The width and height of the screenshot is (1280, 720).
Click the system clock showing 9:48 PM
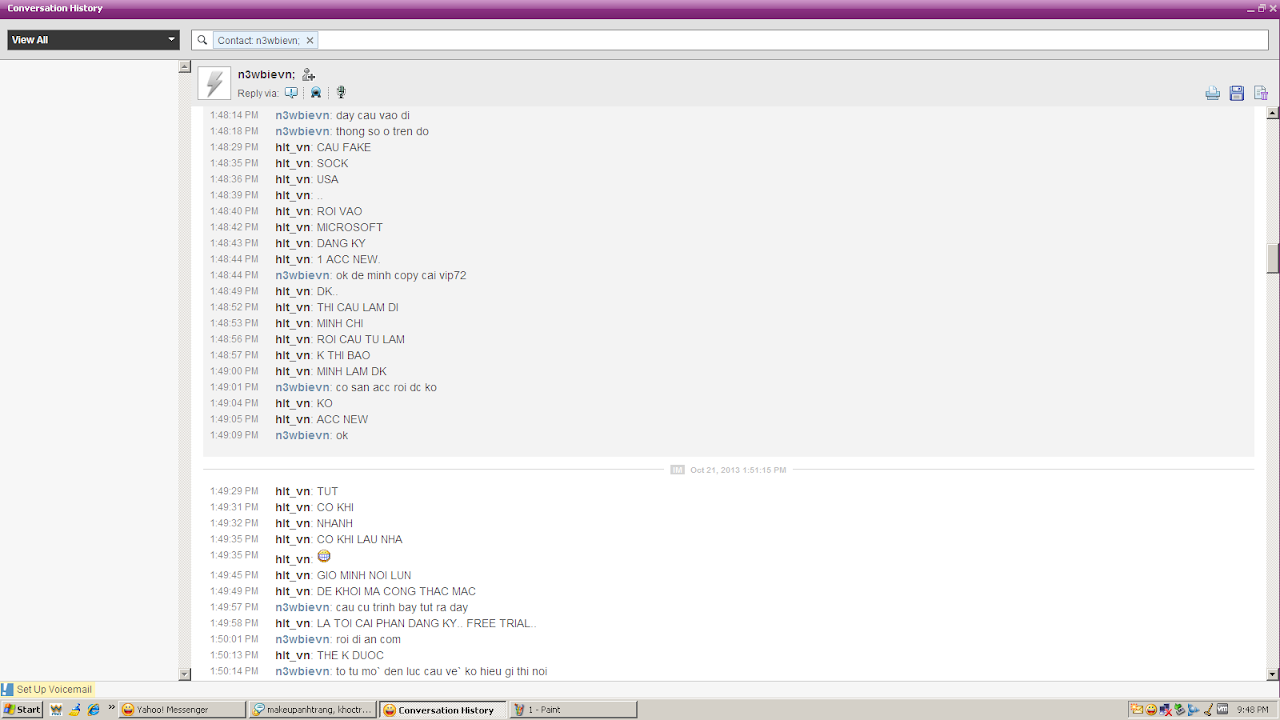[1253, 709]
